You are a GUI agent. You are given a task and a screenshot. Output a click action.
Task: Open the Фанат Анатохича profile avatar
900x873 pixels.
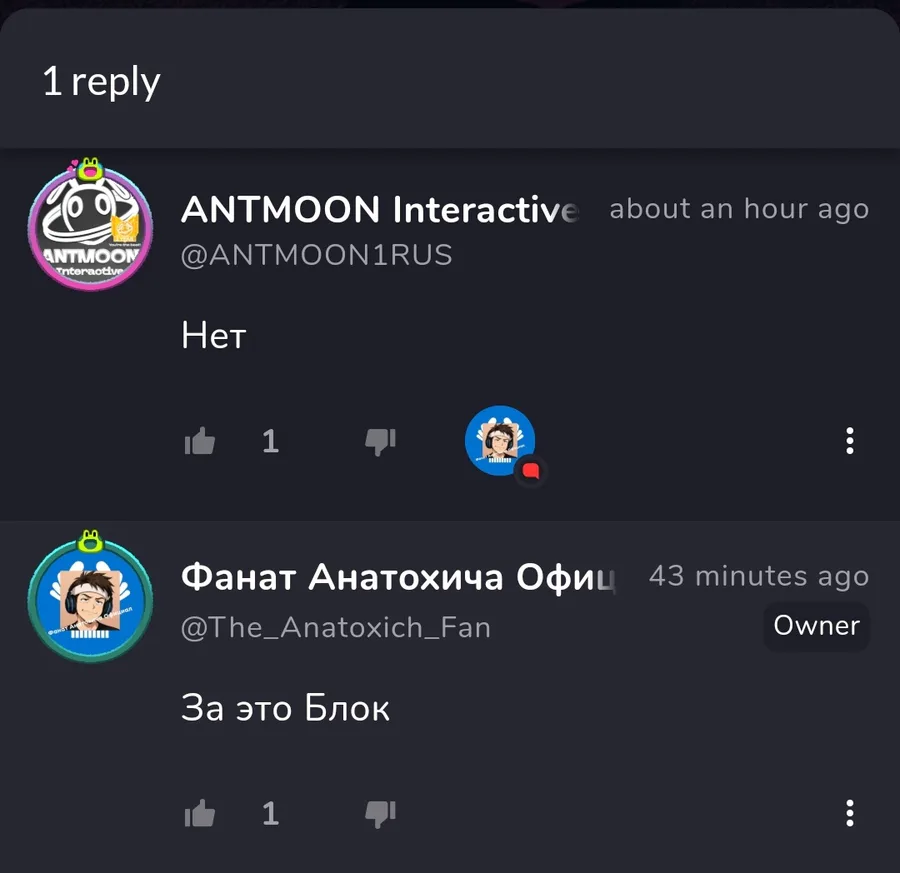pos(91,597)
